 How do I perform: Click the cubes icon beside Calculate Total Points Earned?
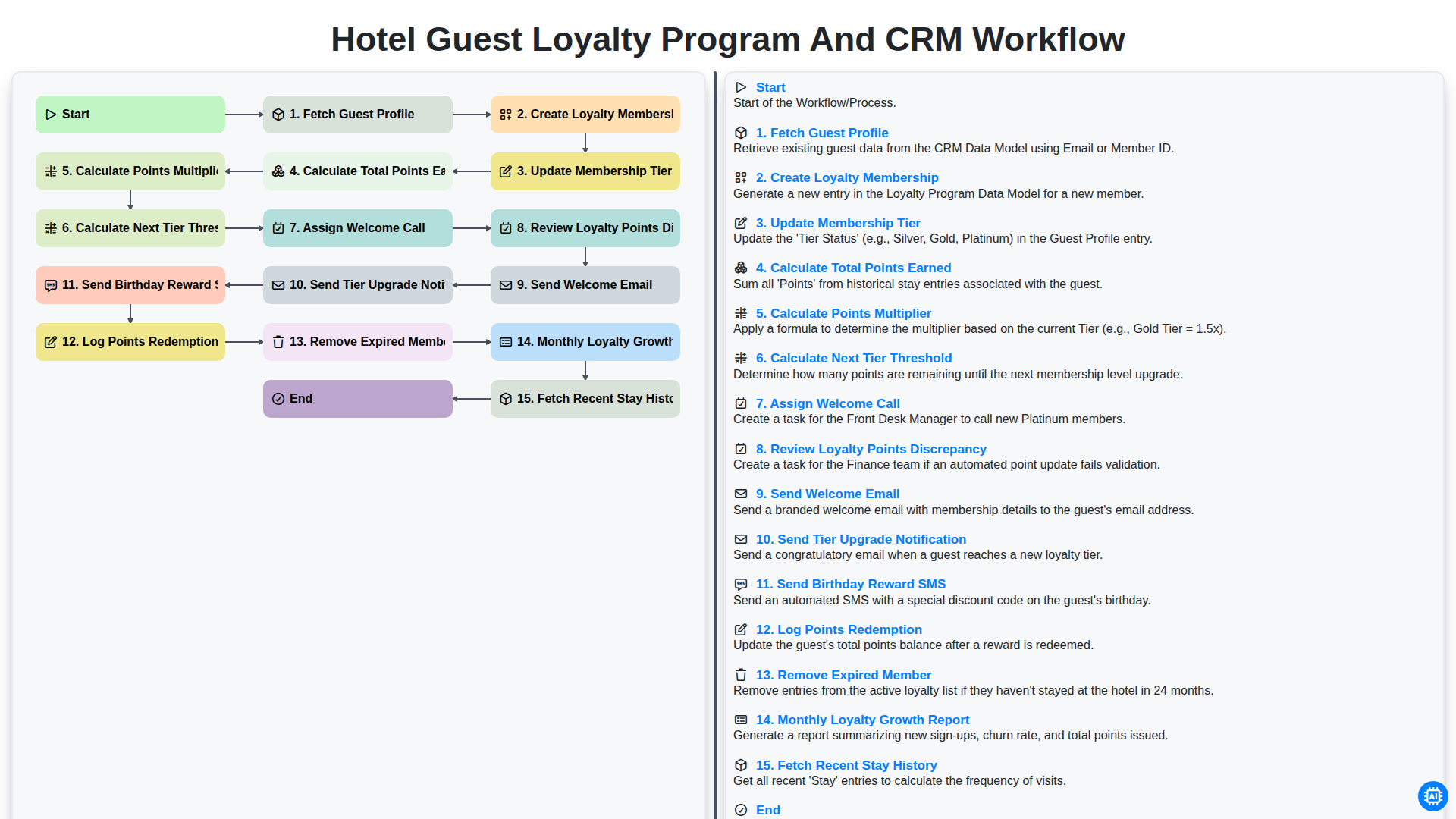pyautogui.click(x=741, y=268)
